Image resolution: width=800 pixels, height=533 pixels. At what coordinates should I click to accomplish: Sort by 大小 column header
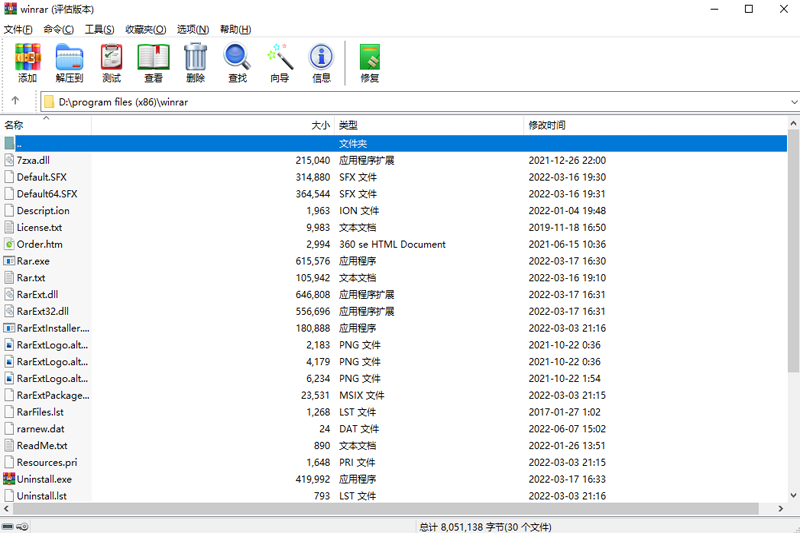pyautogui.click(x=213, y=125)
